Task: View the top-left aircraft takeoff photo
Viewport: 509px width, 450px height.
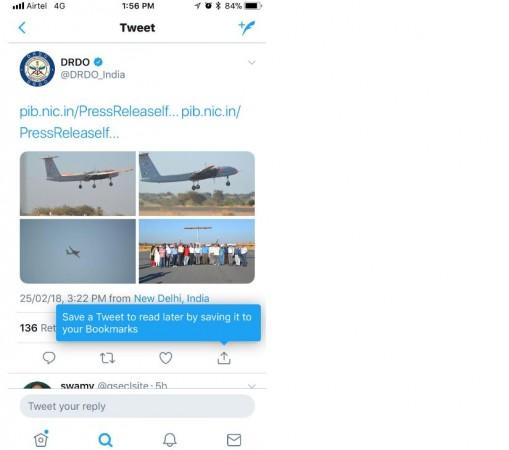Action: click(78, 184)
